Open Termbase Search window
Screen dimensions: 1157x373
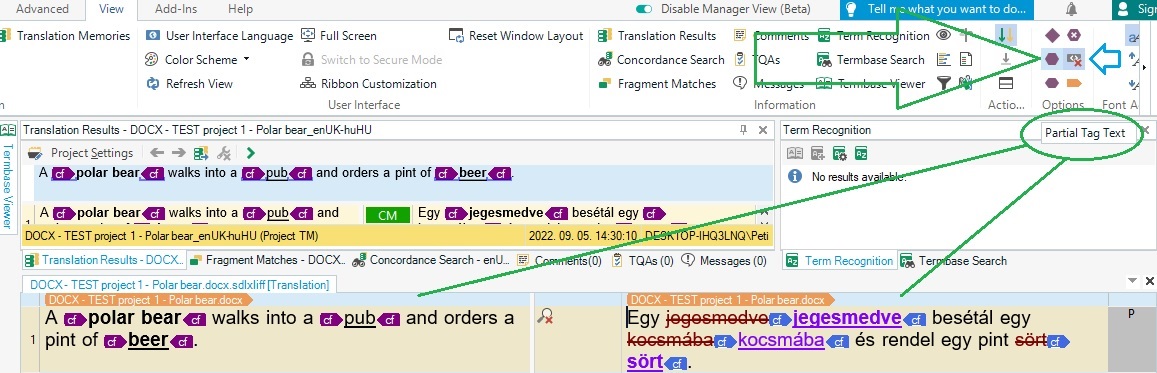coord(870,60)
